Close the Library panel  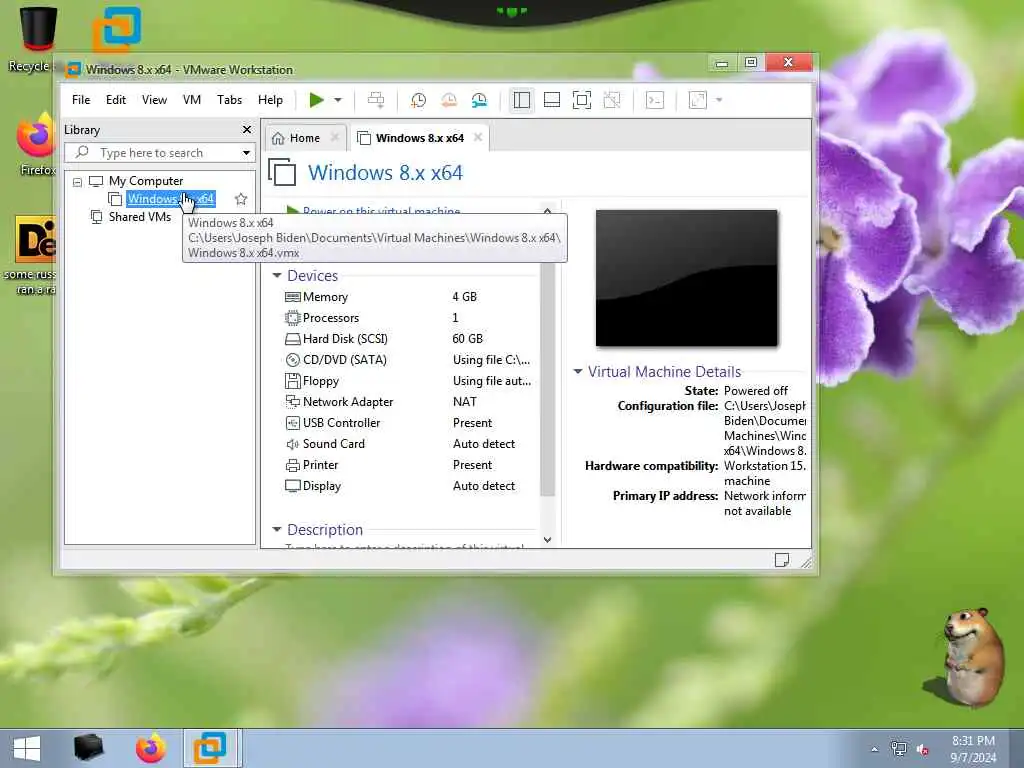(x=247, y=129)
